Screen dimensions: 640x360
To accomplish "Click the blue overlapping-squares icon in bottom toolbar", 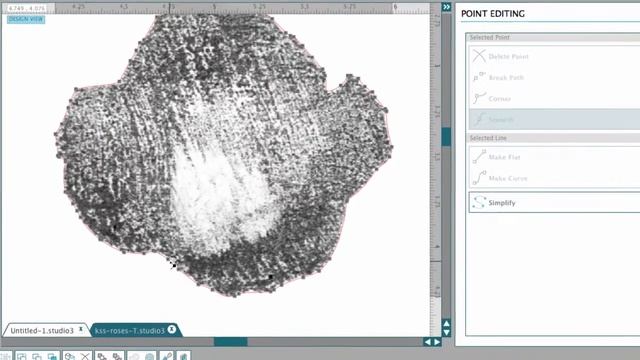I will tap(52, 356).
